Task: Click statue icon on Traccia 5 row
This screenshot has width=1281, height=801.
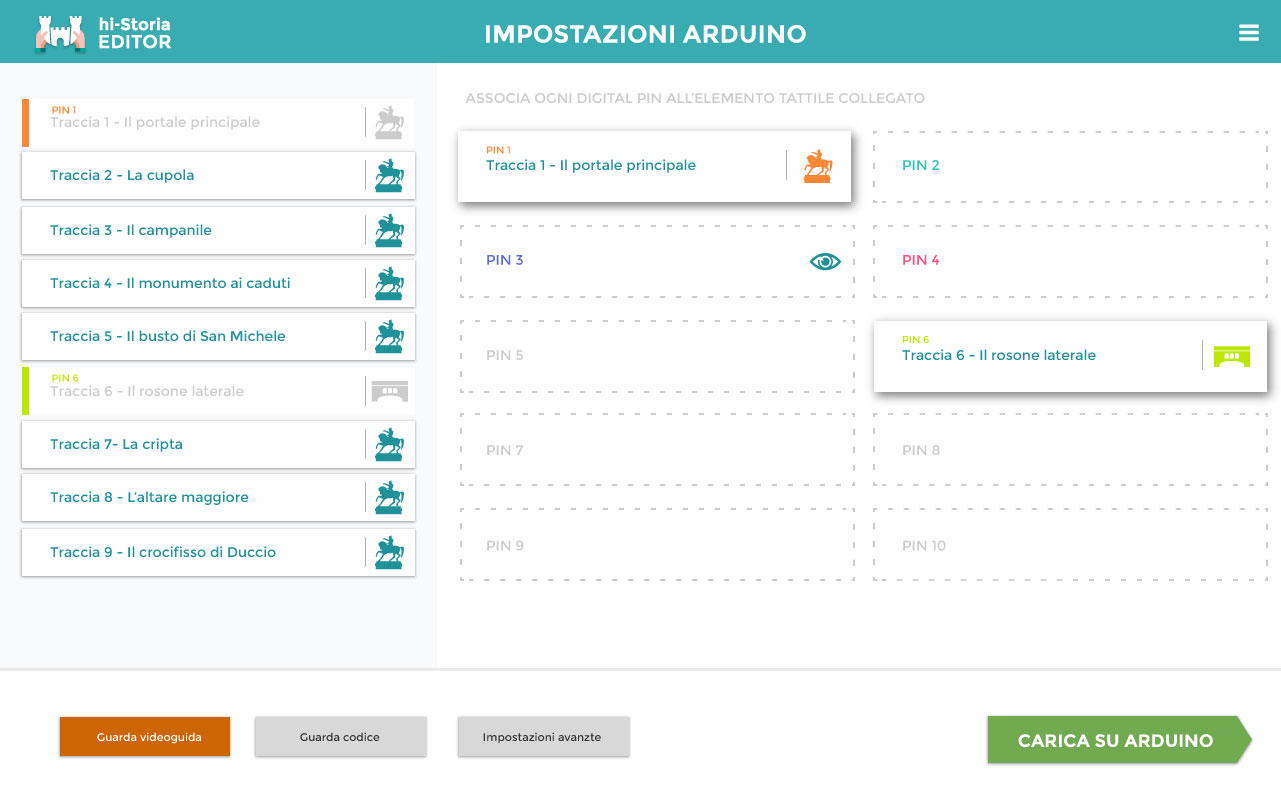Action: (x=389, y=336)
